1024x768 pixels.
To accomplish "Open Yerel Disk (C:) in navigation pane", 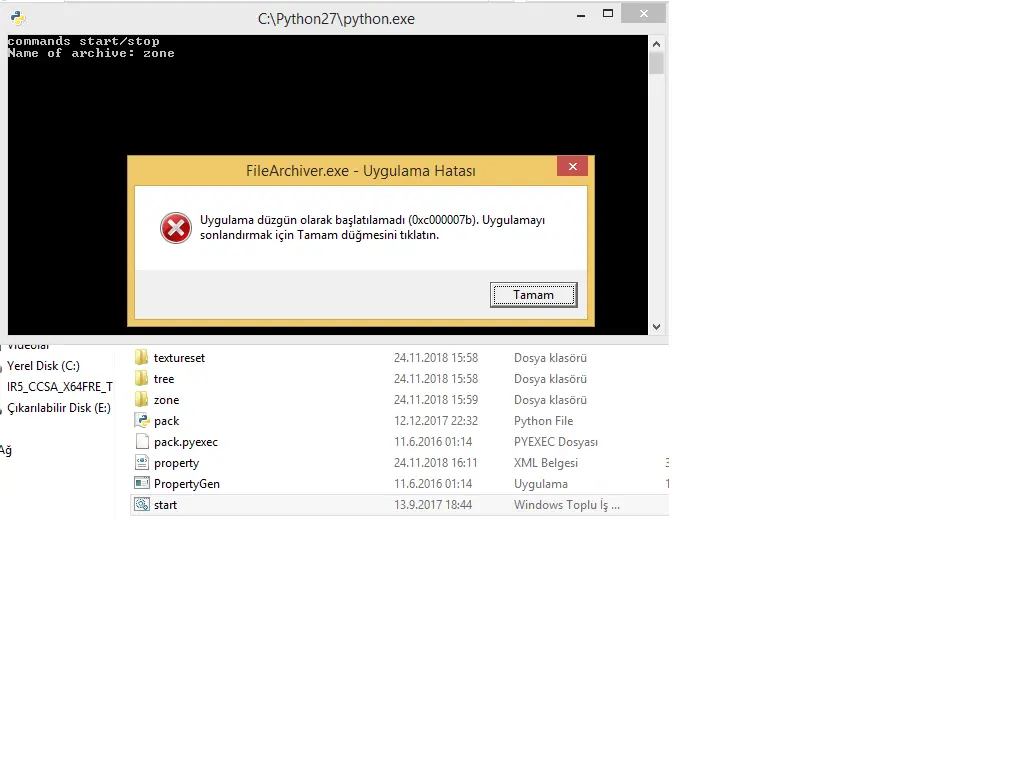I will [x=43, y=366].
